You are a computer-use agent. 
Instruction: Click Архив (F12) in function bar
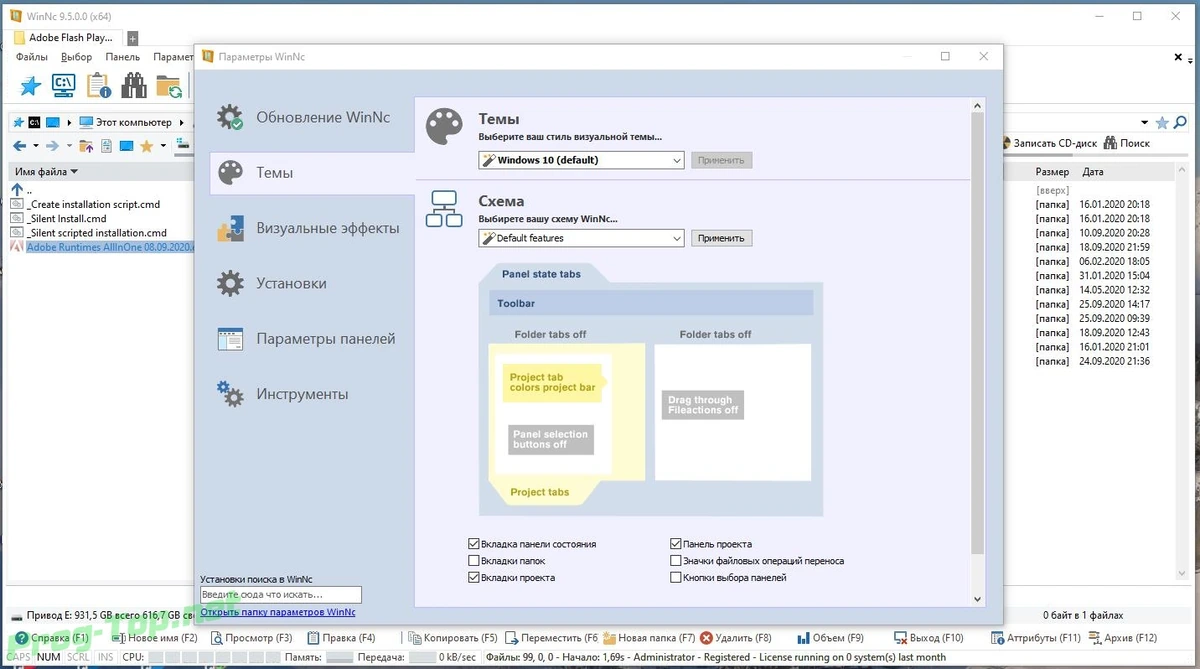coord(1121,638)
